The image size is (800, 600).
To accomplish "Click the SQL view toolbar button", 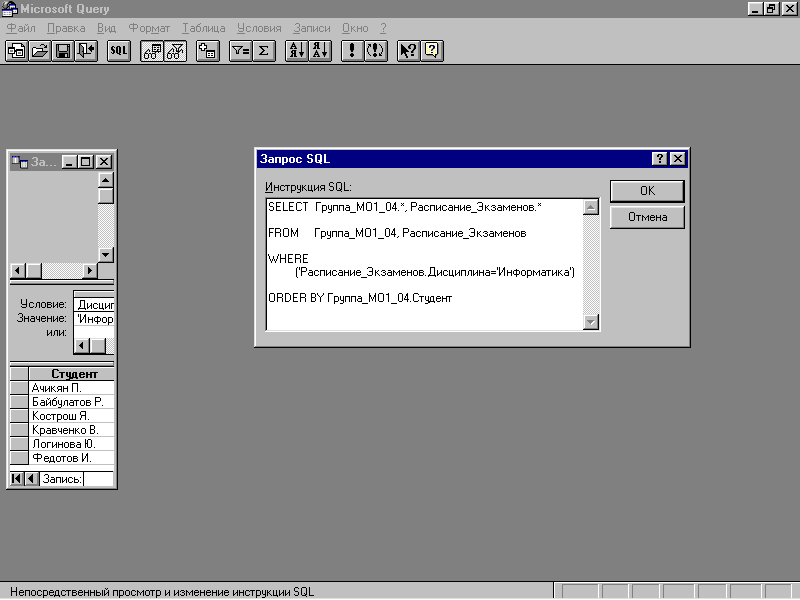I will click(119, 51).
